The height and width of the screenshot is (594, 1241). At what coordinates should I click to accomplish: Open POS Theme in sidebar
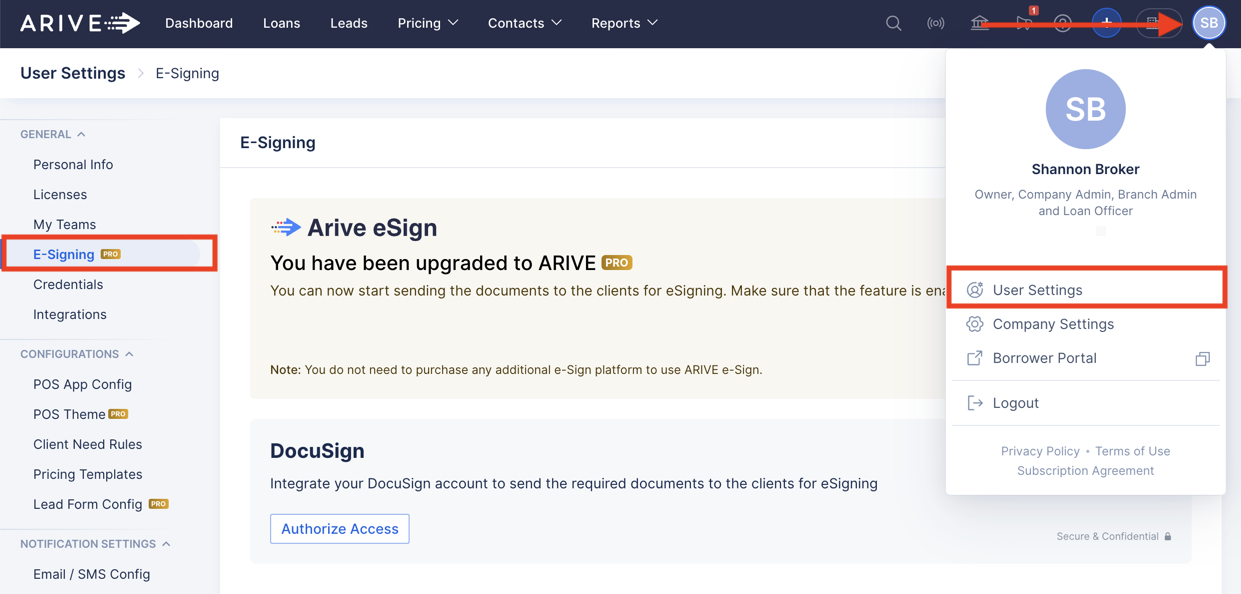point(69,414)
